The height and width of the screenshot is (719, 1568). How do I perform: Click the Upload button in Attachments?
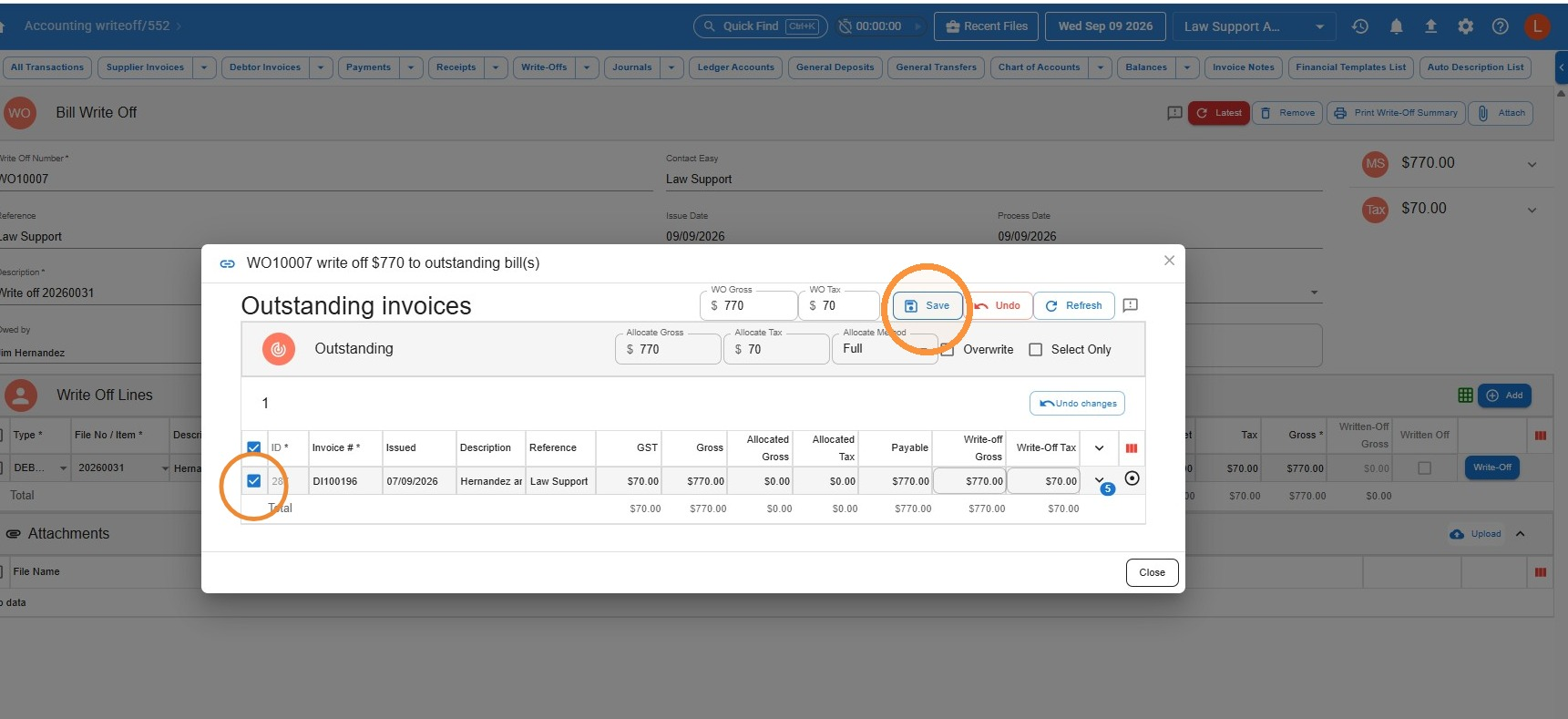pyautogui.click(x=1475, y=534)
